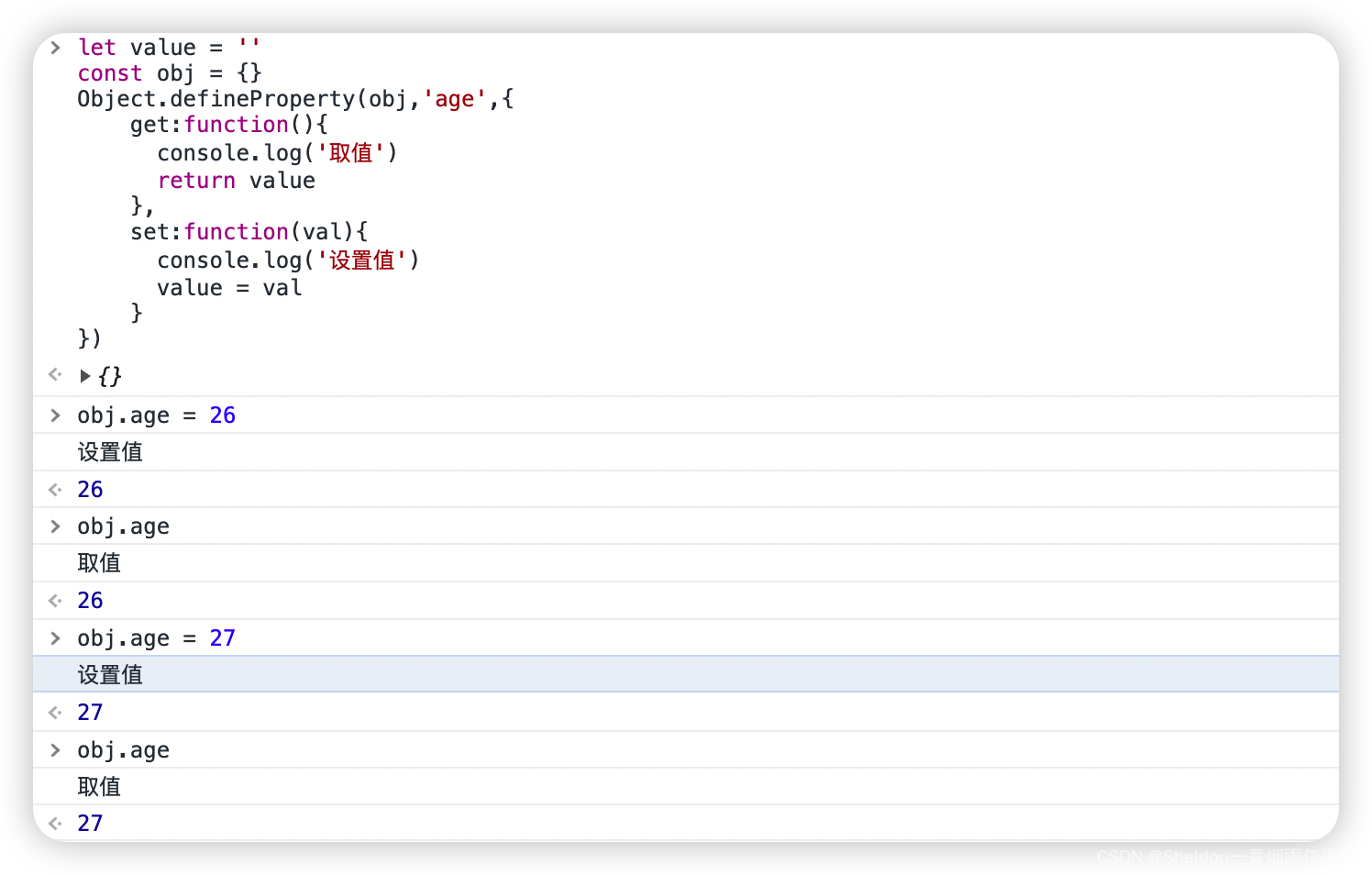This screenshot has width=1372, height=875.
Task: Select the console.log('取值') line
Action: tap(277, 152)
